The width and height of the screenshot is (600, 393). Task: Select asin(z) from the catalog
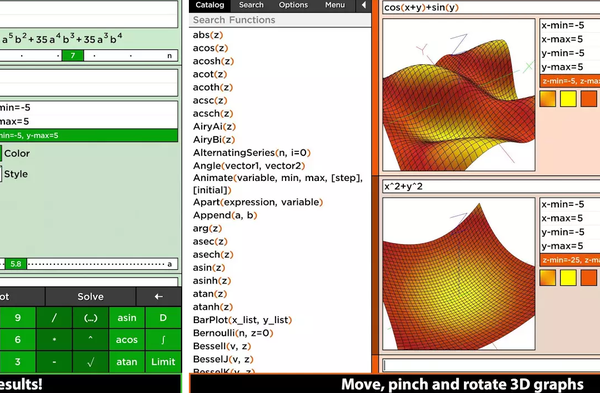point(209,267)
